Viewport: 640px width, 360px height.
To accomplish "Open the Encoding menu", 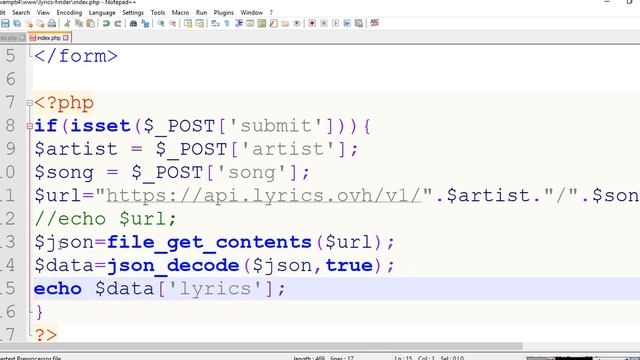I will pos(69,13).
